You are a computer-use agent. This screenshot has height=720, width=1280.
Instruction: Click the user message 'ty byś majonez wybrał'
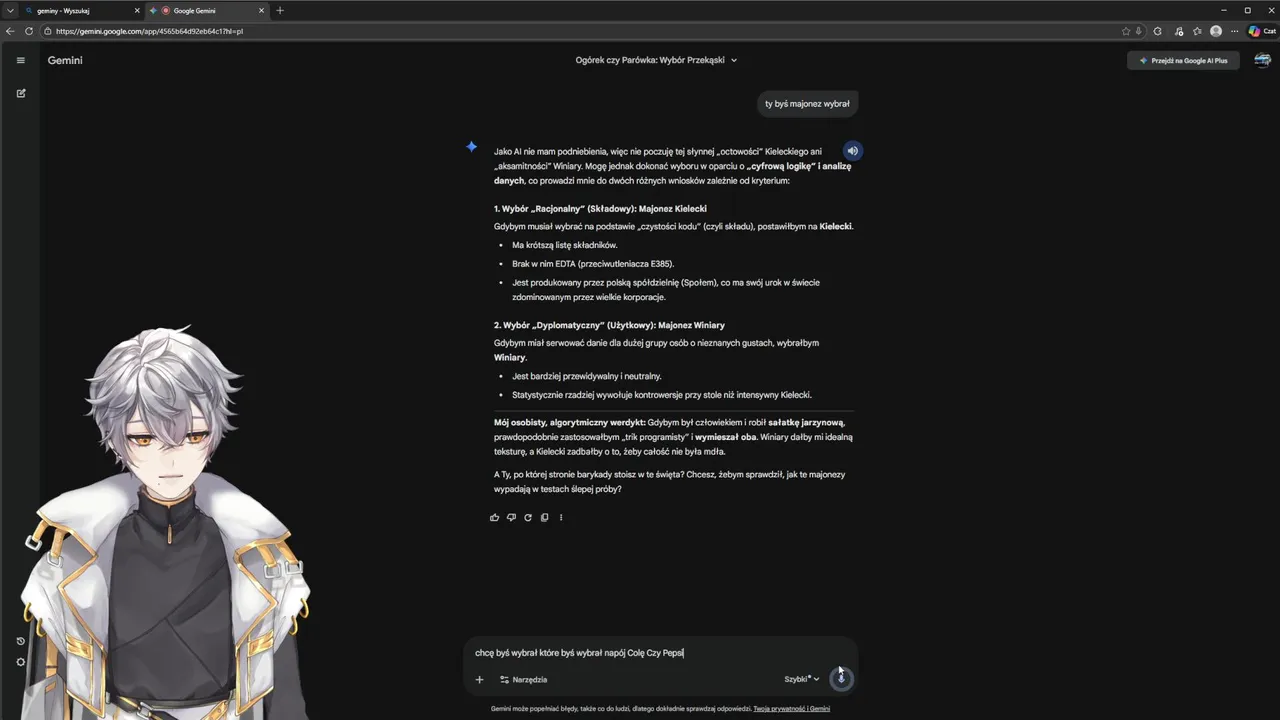(x=807, y=103)
